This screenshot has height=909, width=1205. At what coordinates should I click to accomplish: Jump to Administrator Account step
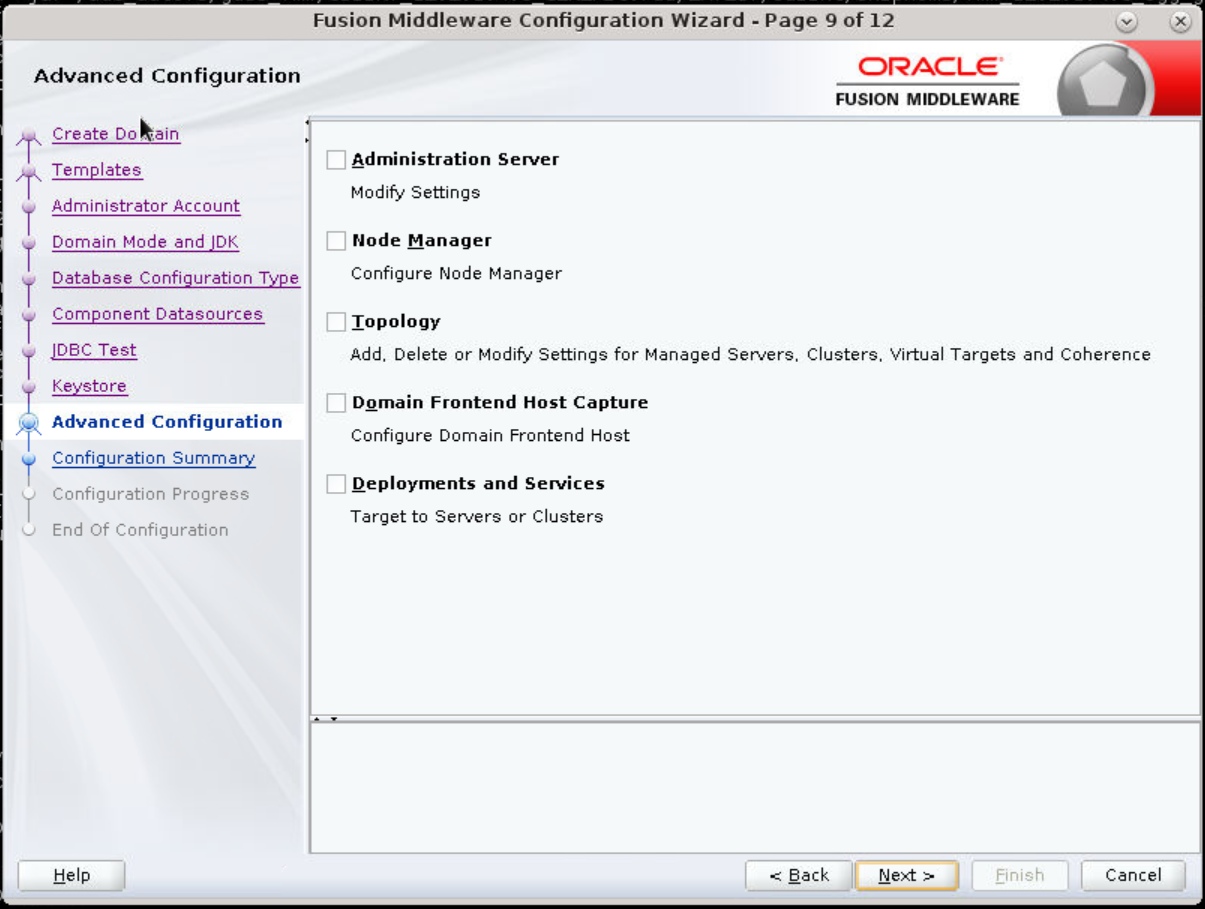coord(146,206)
